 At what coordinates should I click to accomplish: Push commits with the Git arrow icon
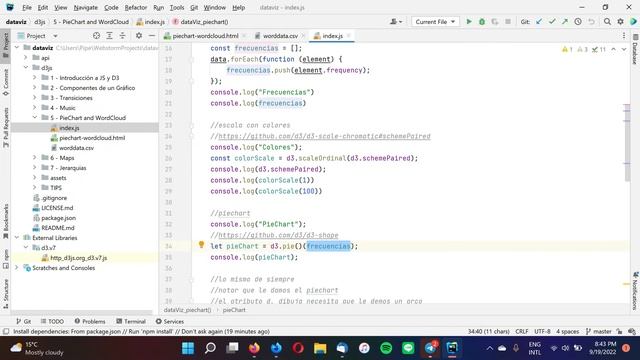point(565,22)
